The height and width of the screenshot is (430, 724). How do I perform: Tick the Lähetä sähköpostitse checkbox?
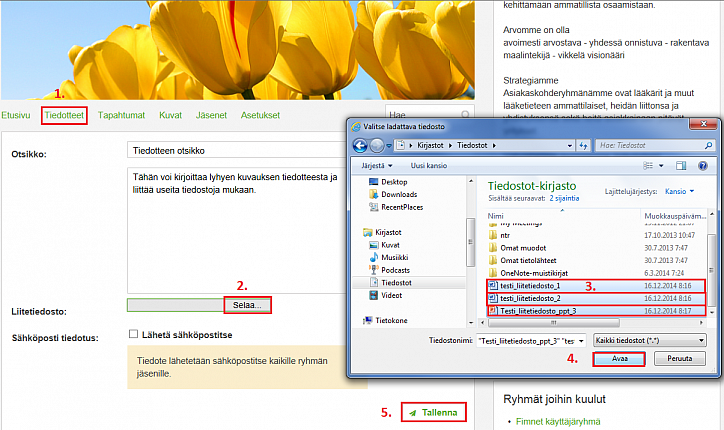133,334
